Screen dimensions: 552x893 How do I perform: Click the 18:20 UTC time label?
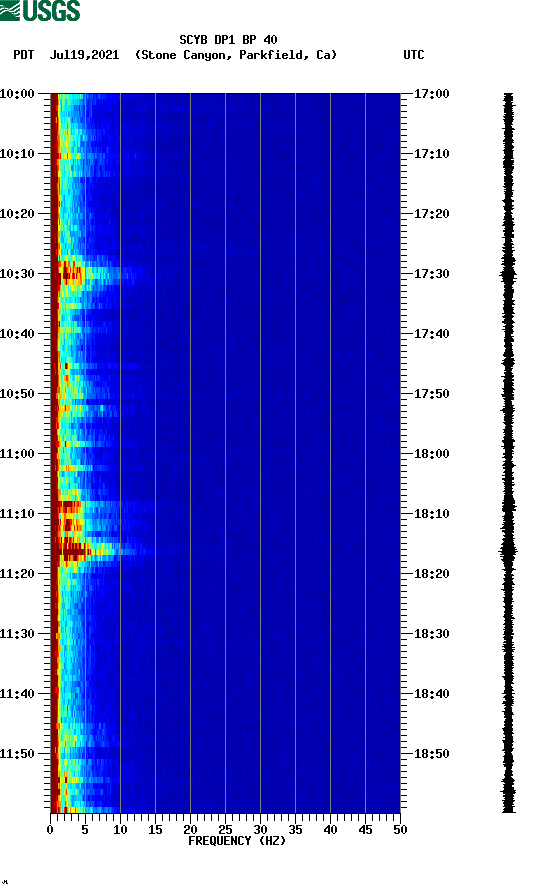pyautogui.click(x=431, y=574)
